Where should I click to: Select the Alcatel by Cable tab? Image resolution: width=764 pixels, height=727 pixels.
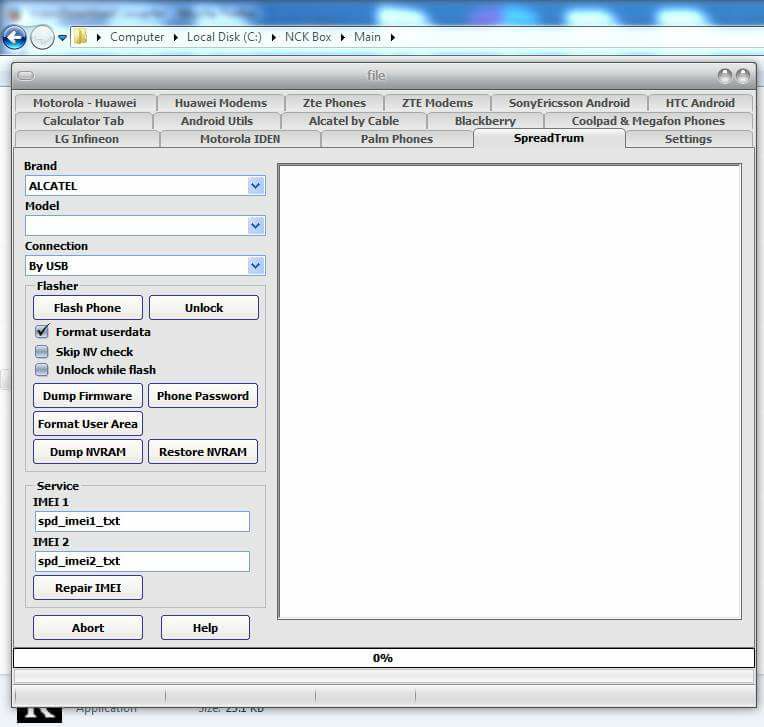tap(354, 121)
